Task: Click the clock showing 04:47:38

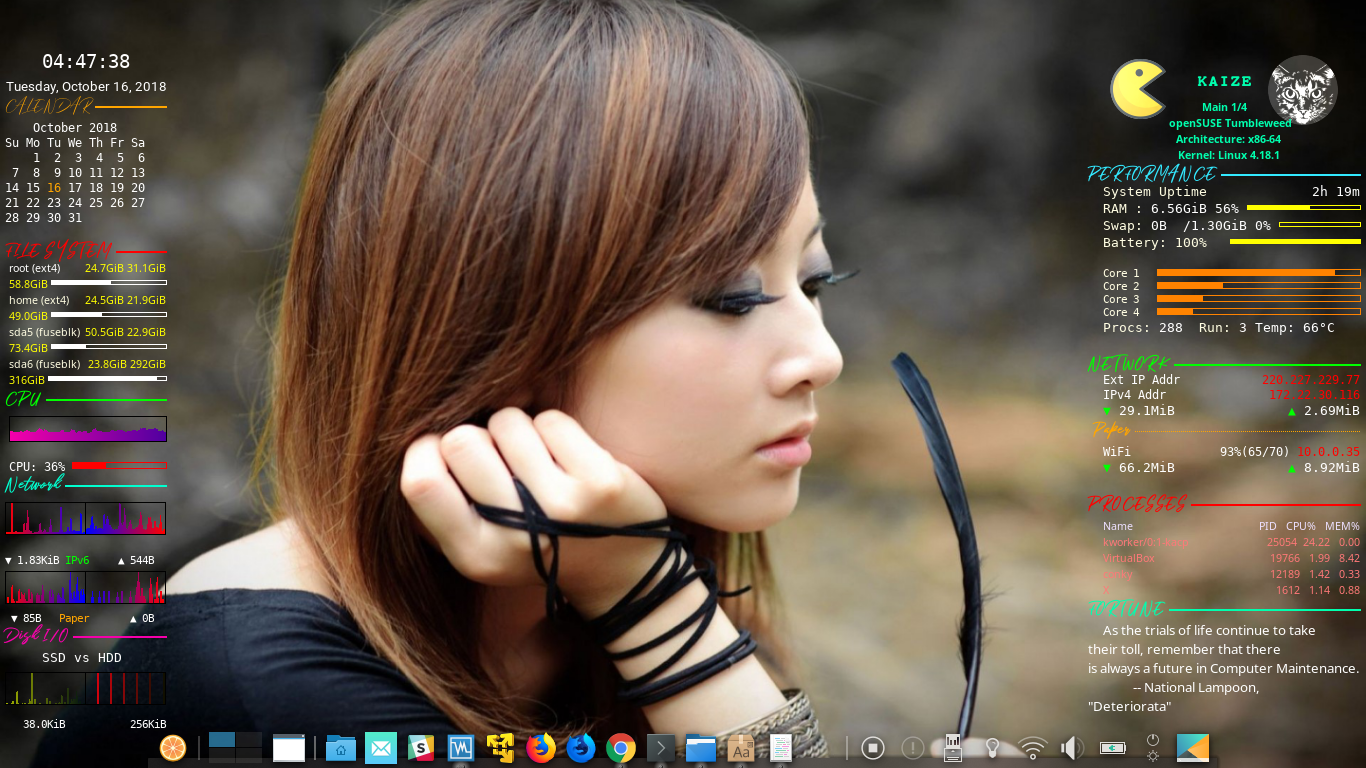Action: 86,61
